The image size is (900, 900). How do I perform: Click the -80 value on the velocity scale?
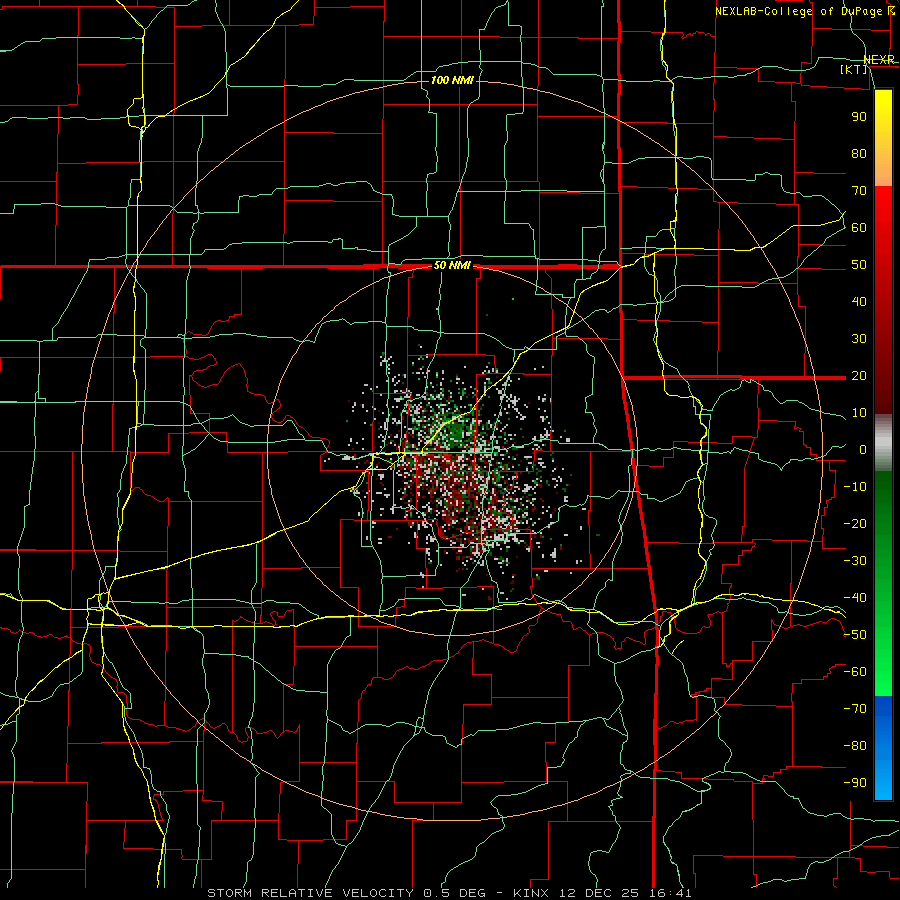click(x=855, y=746)
